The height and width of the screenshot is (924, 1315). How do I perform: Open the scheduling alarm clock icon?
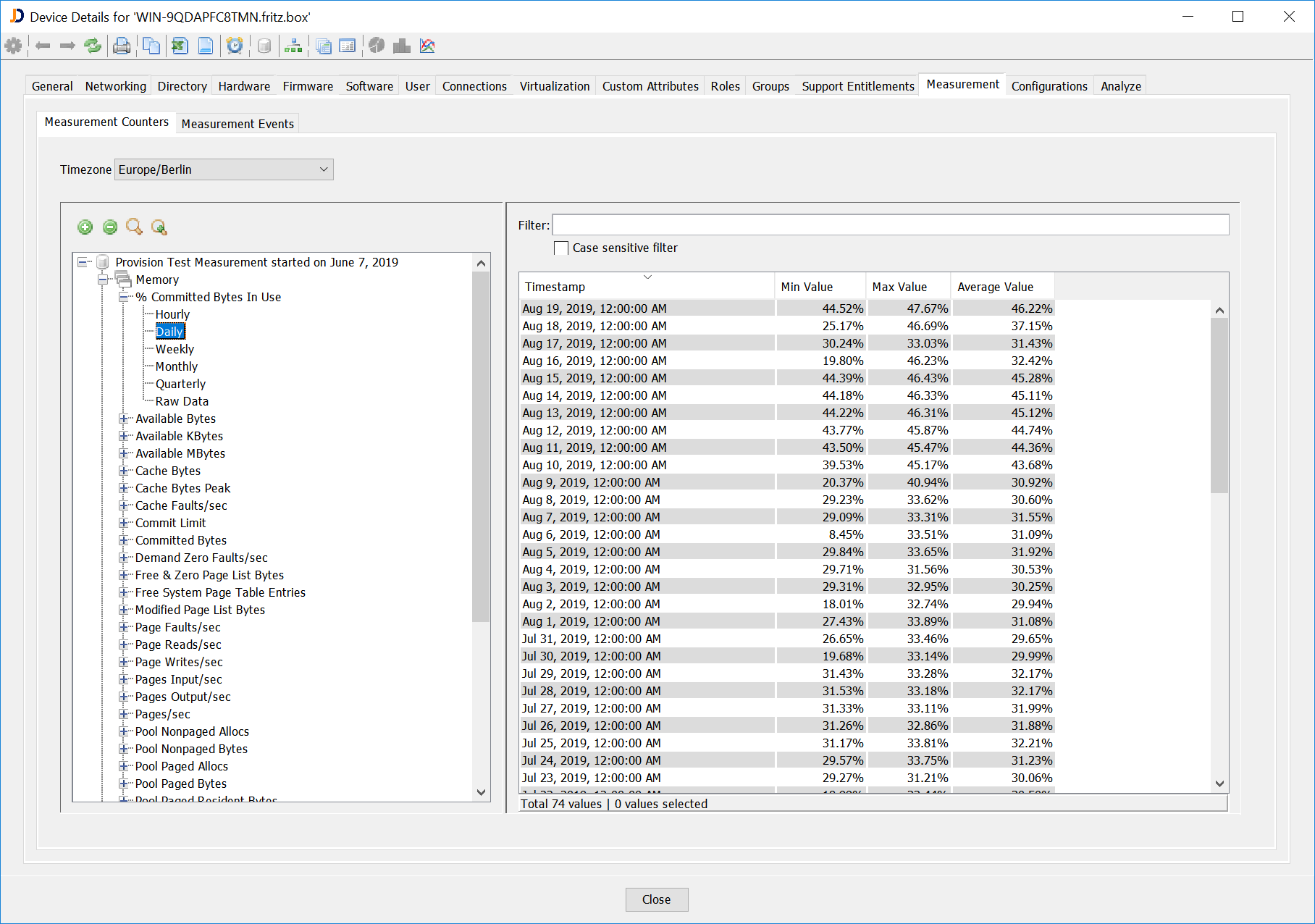[x=235, y=46]
